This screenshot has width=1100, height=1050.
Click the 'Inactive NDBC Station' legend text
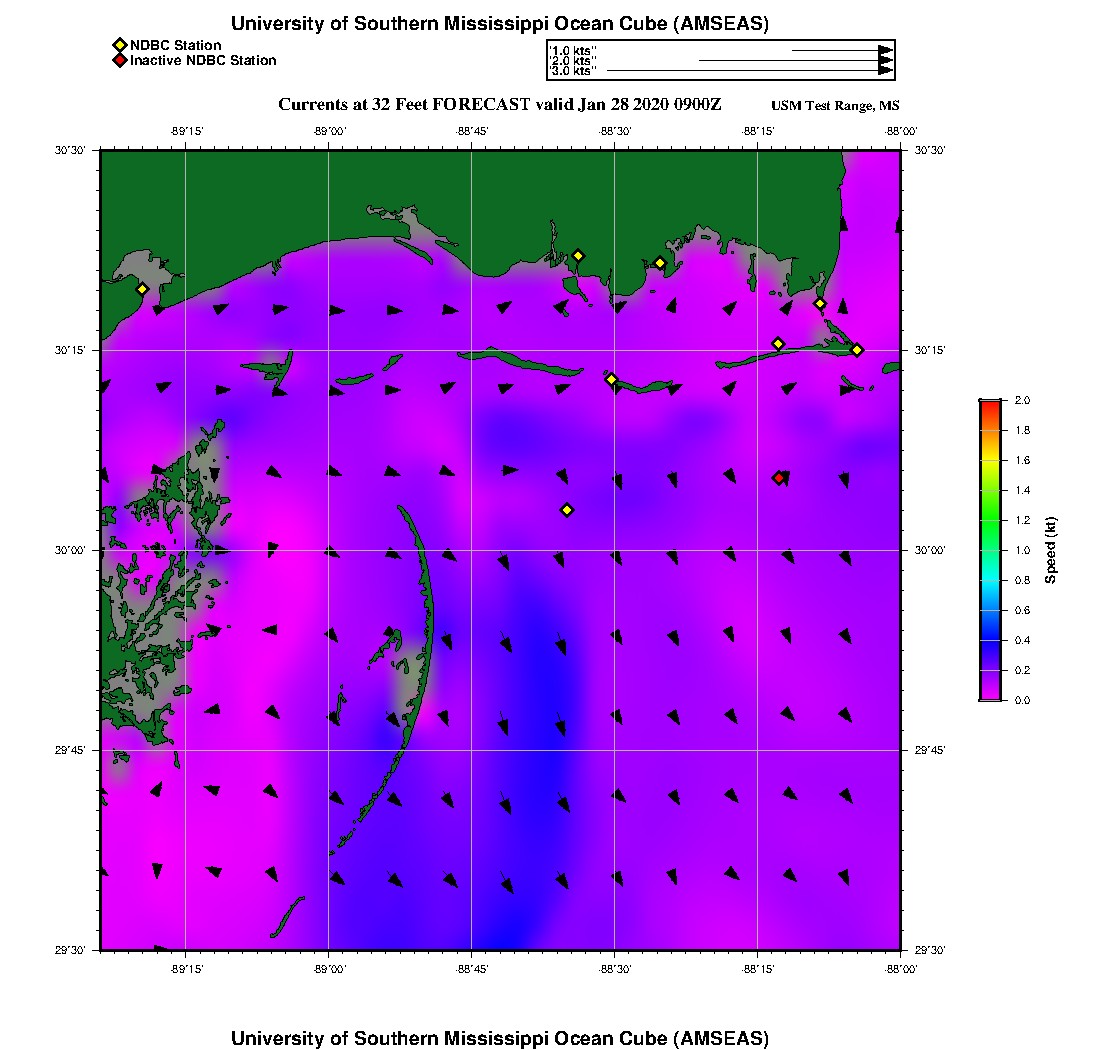pyautogui.click(x=203, y=61)
